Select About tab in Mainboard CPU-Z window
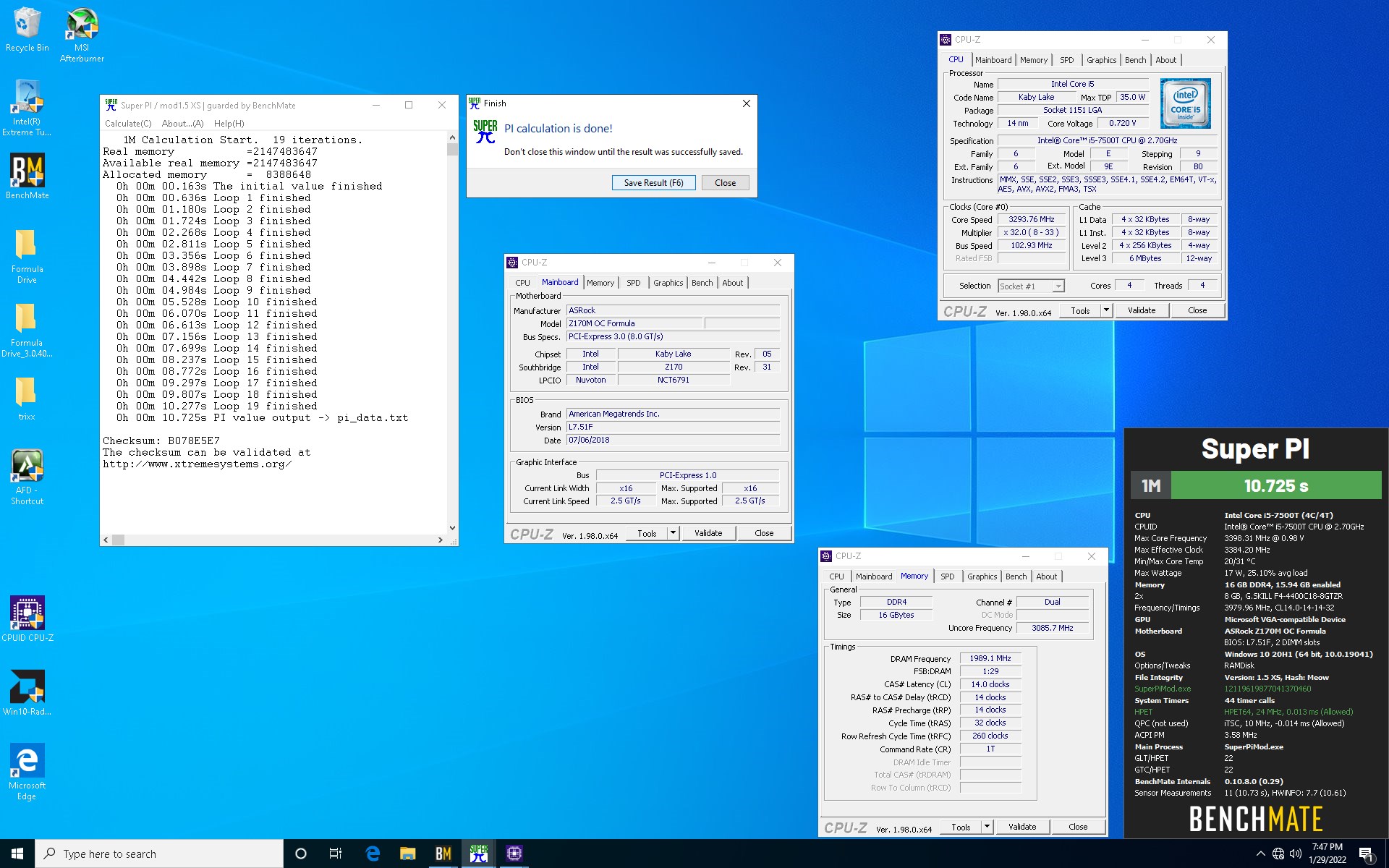 (732, 283)
